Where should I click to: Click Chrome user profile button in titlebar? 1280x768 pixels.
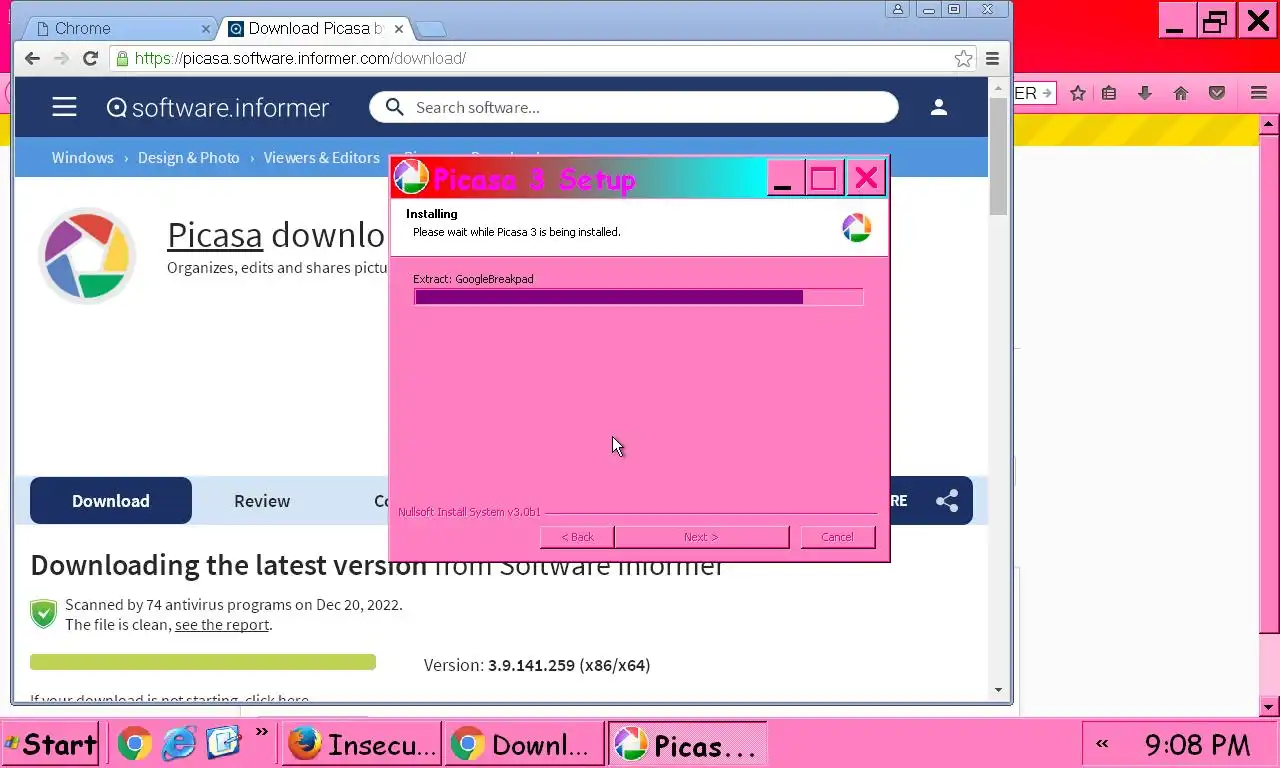click(x=897, y=10)
